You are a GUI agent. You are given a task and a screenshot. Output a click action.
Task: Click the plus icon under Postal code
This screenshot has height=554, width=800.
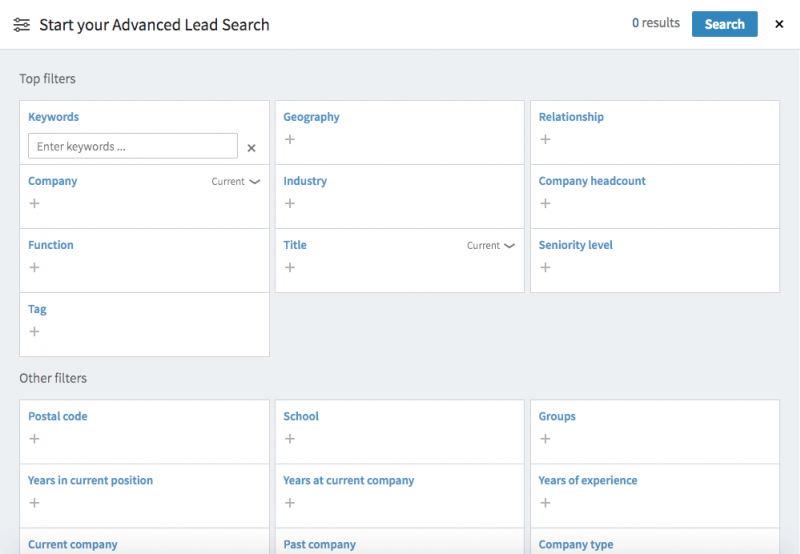coord(34,438)
